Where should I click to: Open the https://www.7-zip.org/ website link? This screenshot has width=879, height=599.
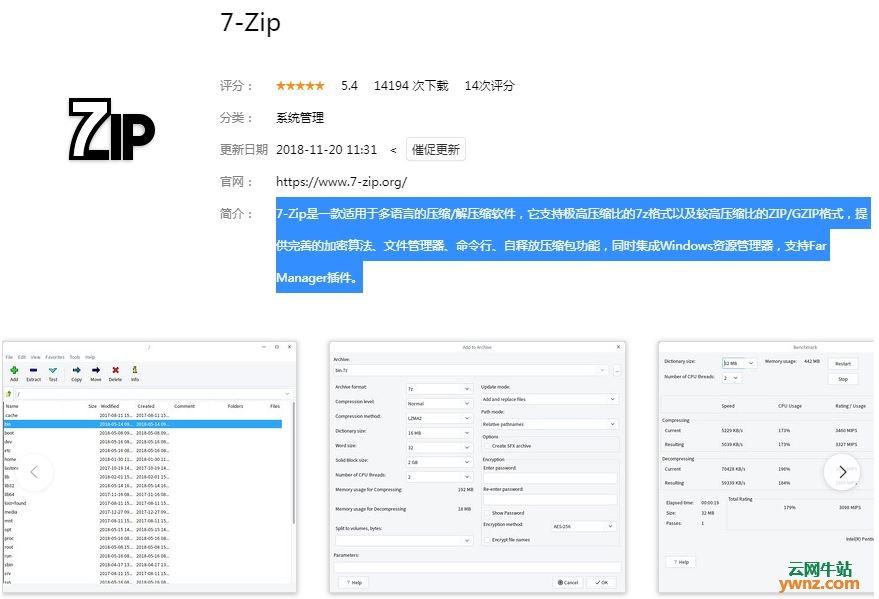click(341, 182)
